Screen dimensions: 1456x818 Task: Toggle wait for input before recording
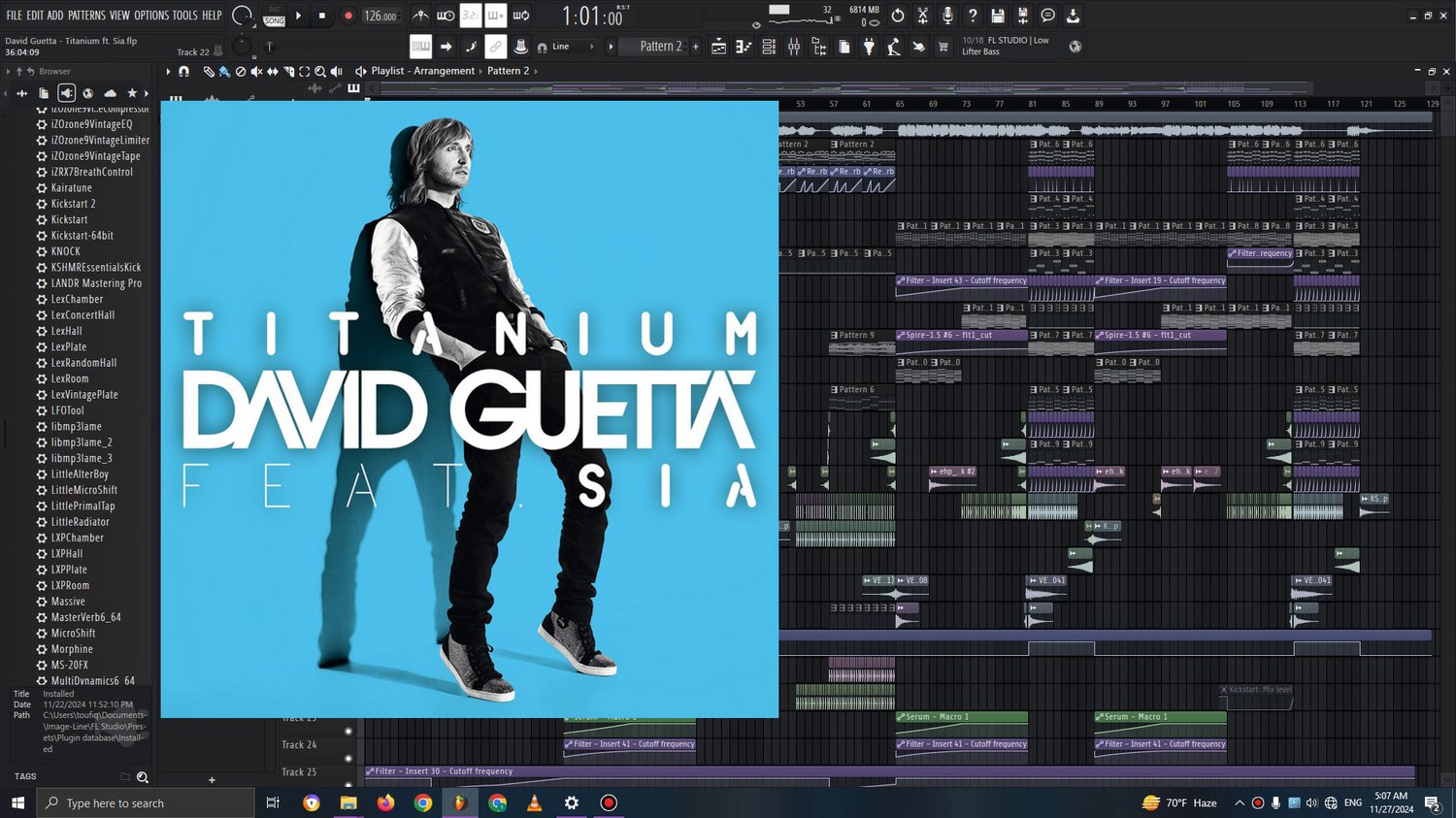pyautogui.click(x=446, y=16)
